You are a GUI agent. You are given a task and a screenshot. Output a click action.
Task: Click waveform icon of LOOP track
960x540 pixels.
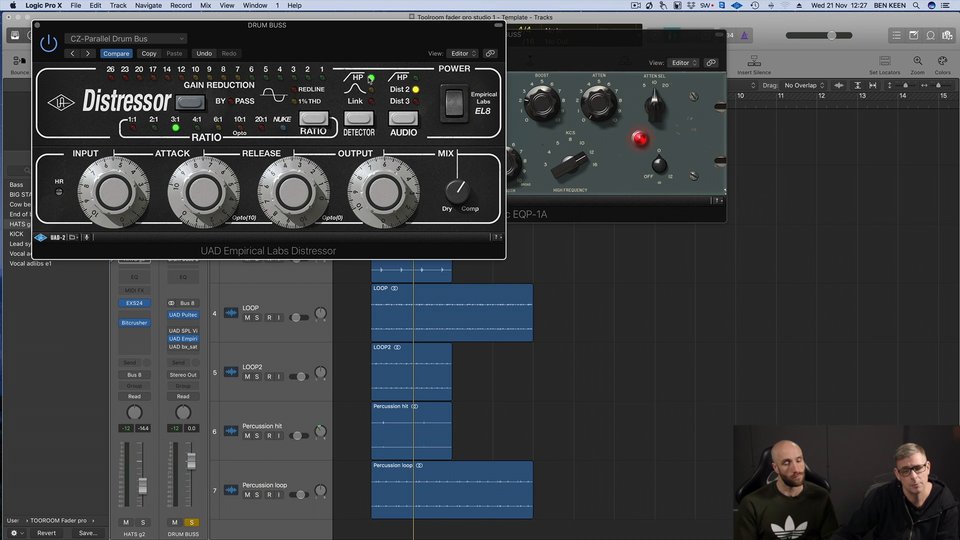click(x=231, y=313)
